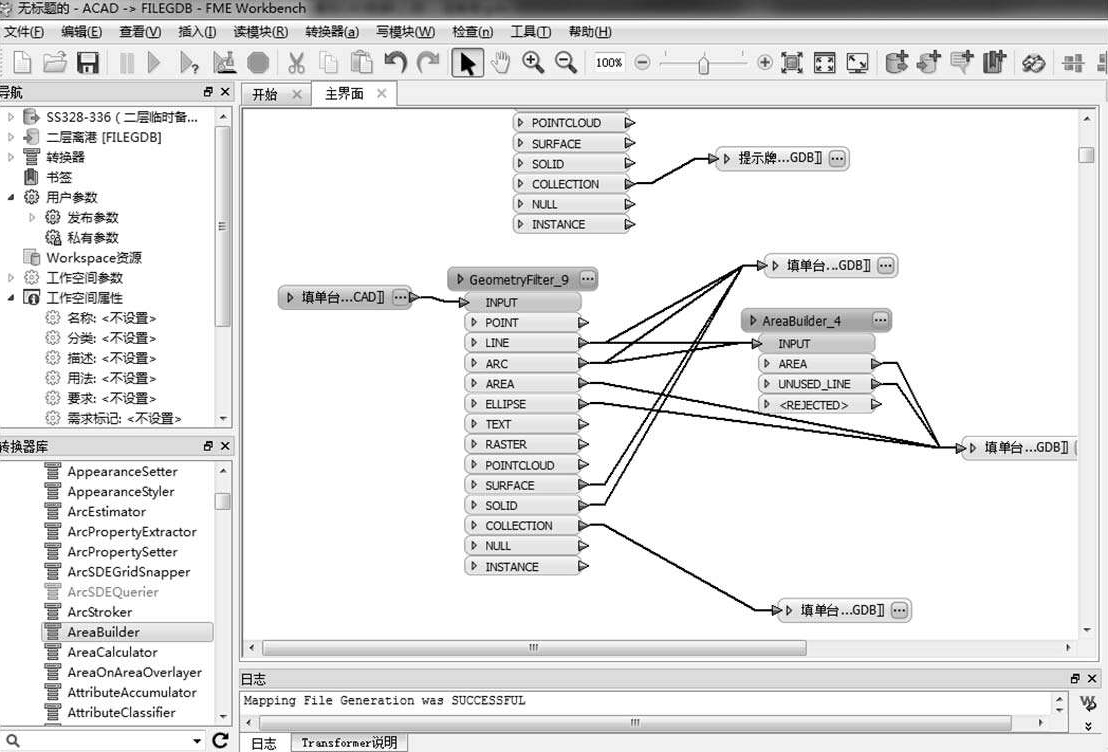
Task: Click the Run translation play icon
Action: pyautogui.click(x=154, y=63)
